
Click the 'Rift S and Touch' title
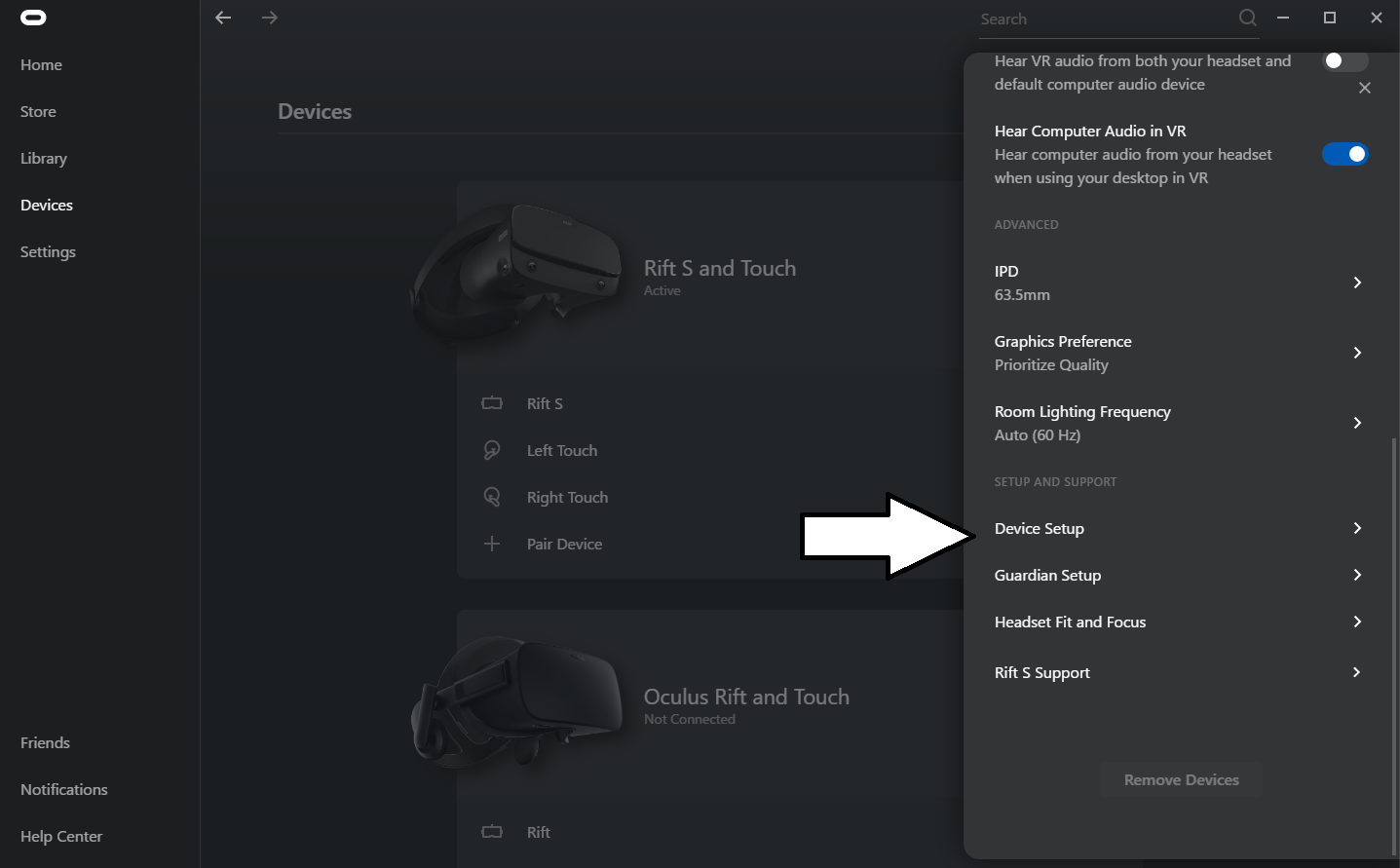[720, 268]
